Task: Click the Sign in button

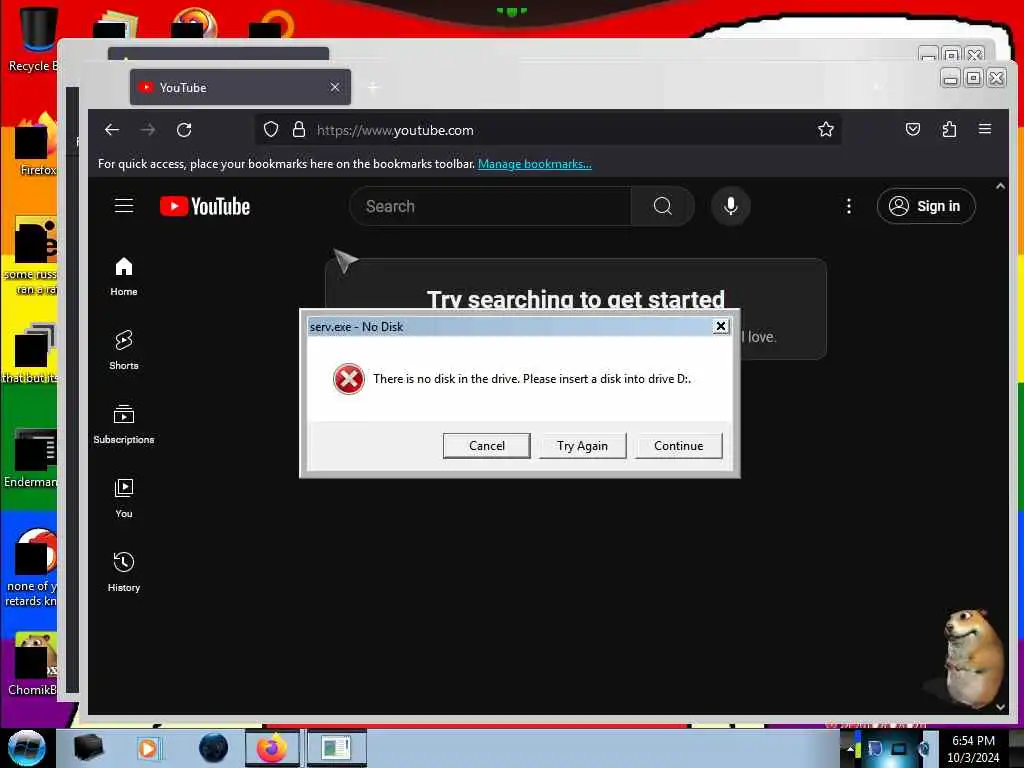Action: click(x=926, y=206)
